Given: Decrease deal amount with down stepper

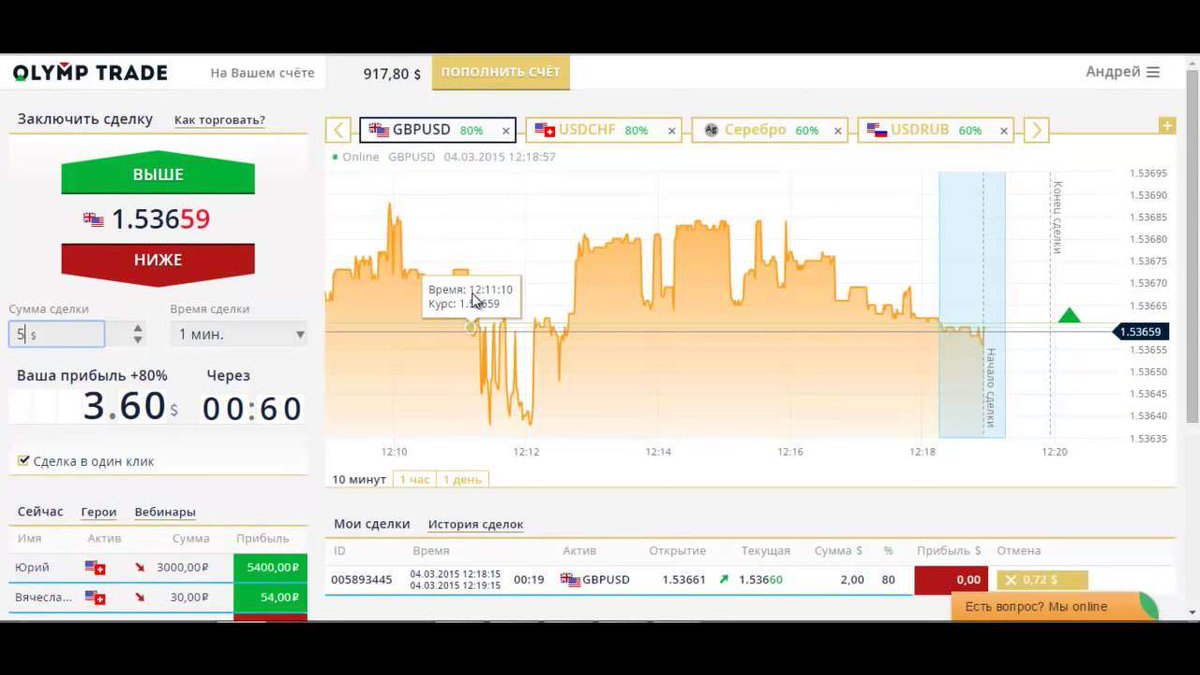Looking at the screenshot, I should 138,340.
